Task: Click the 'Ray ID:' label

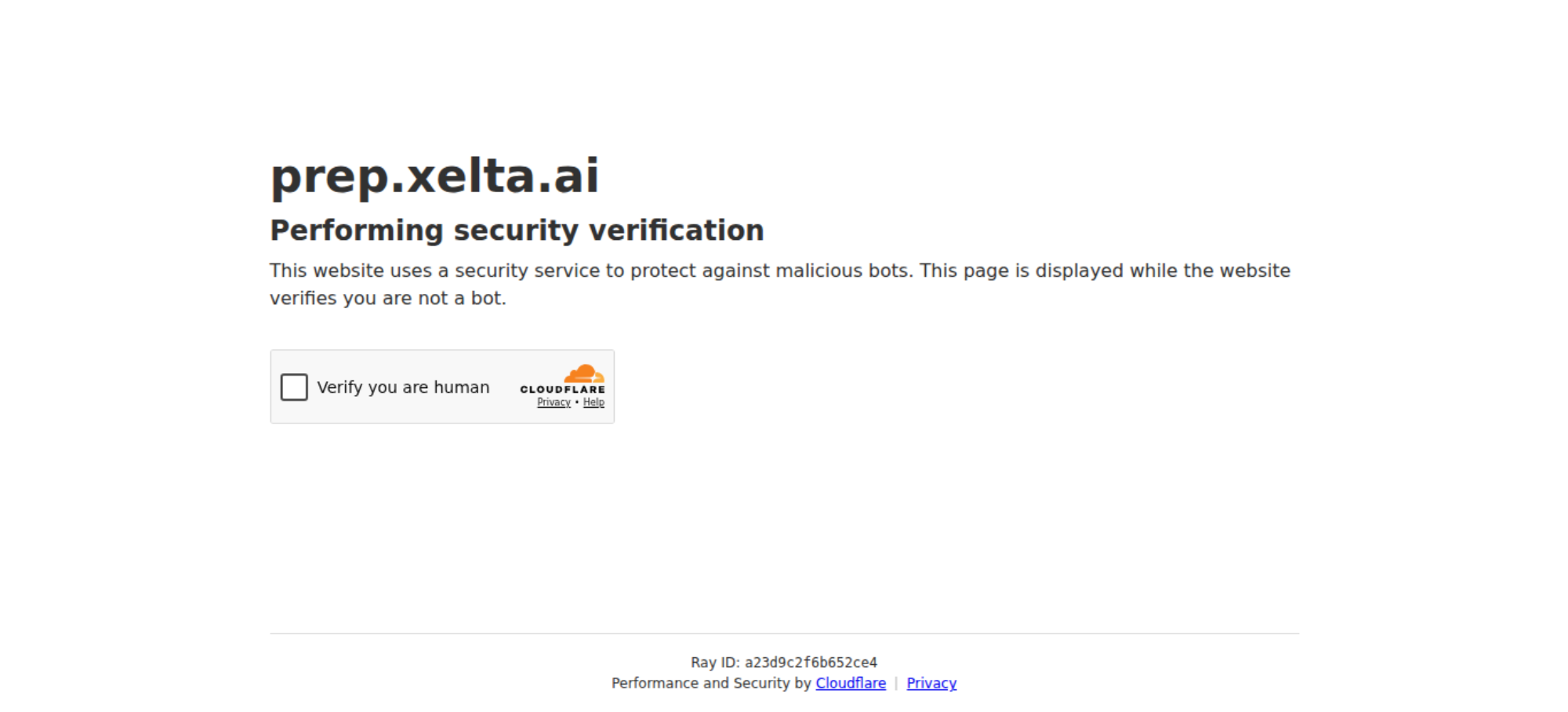Action: tap(715, 663)
